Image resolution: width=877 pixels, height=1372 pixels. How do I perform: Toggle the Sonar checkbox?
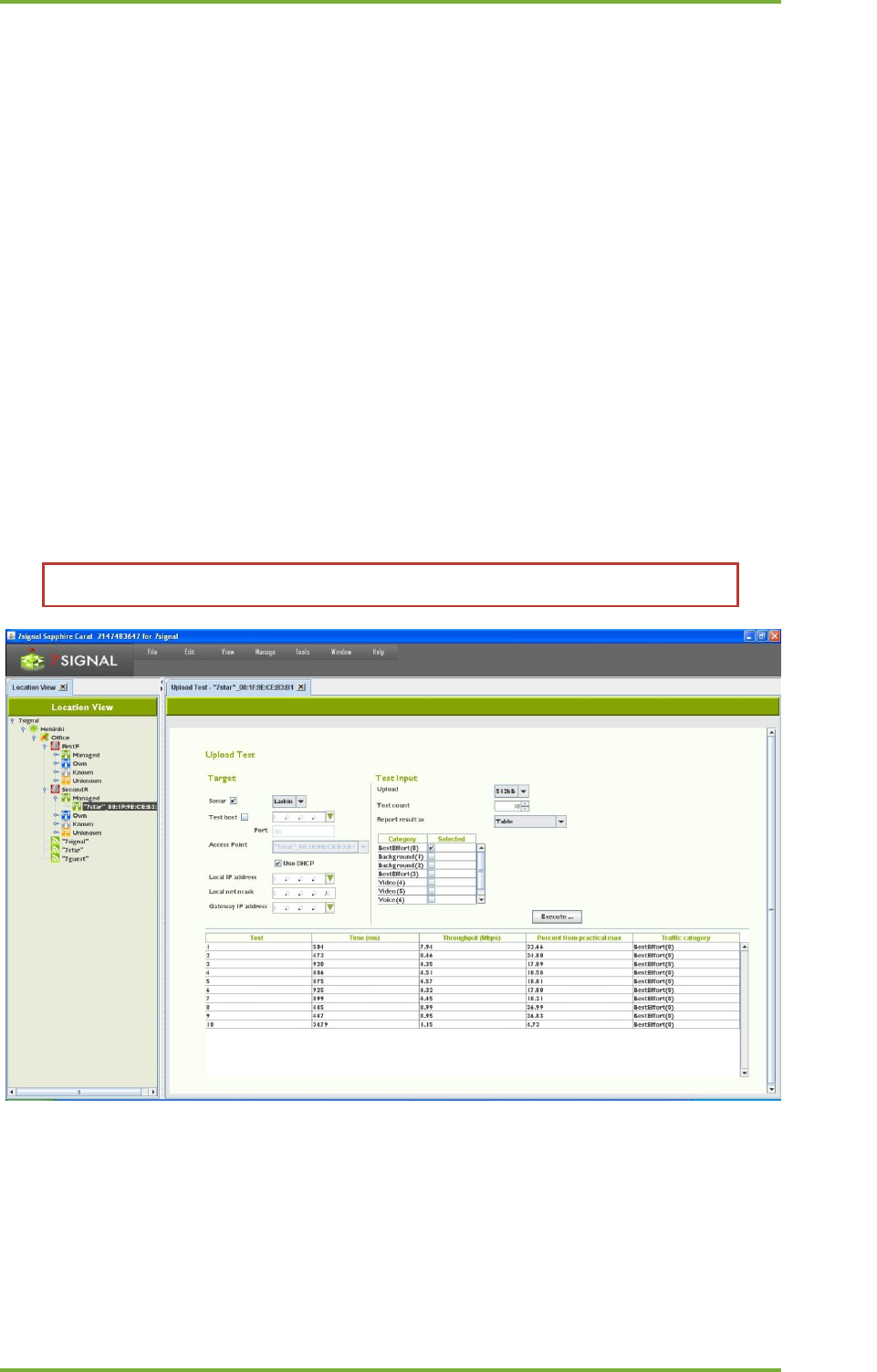tap(234, 801)
